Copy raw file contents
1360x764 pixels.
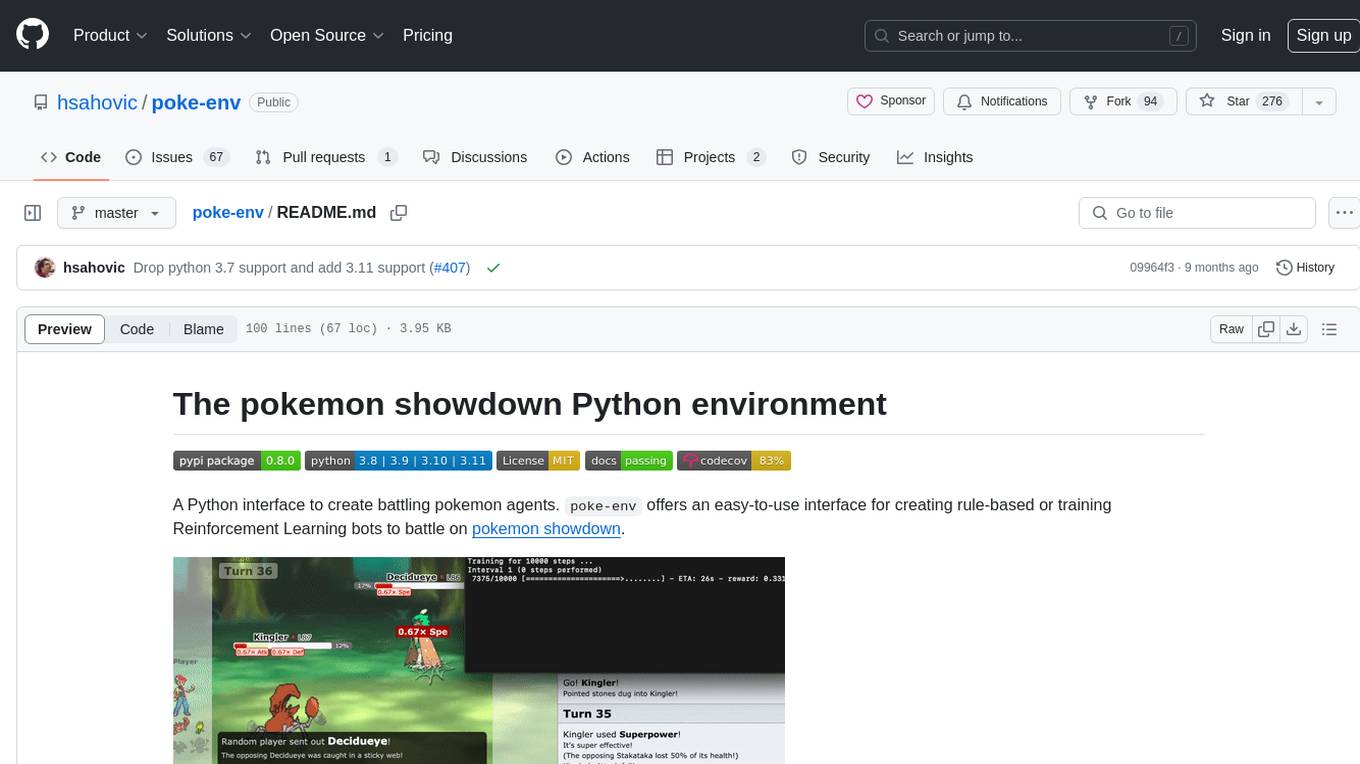tap(1266, 329)
